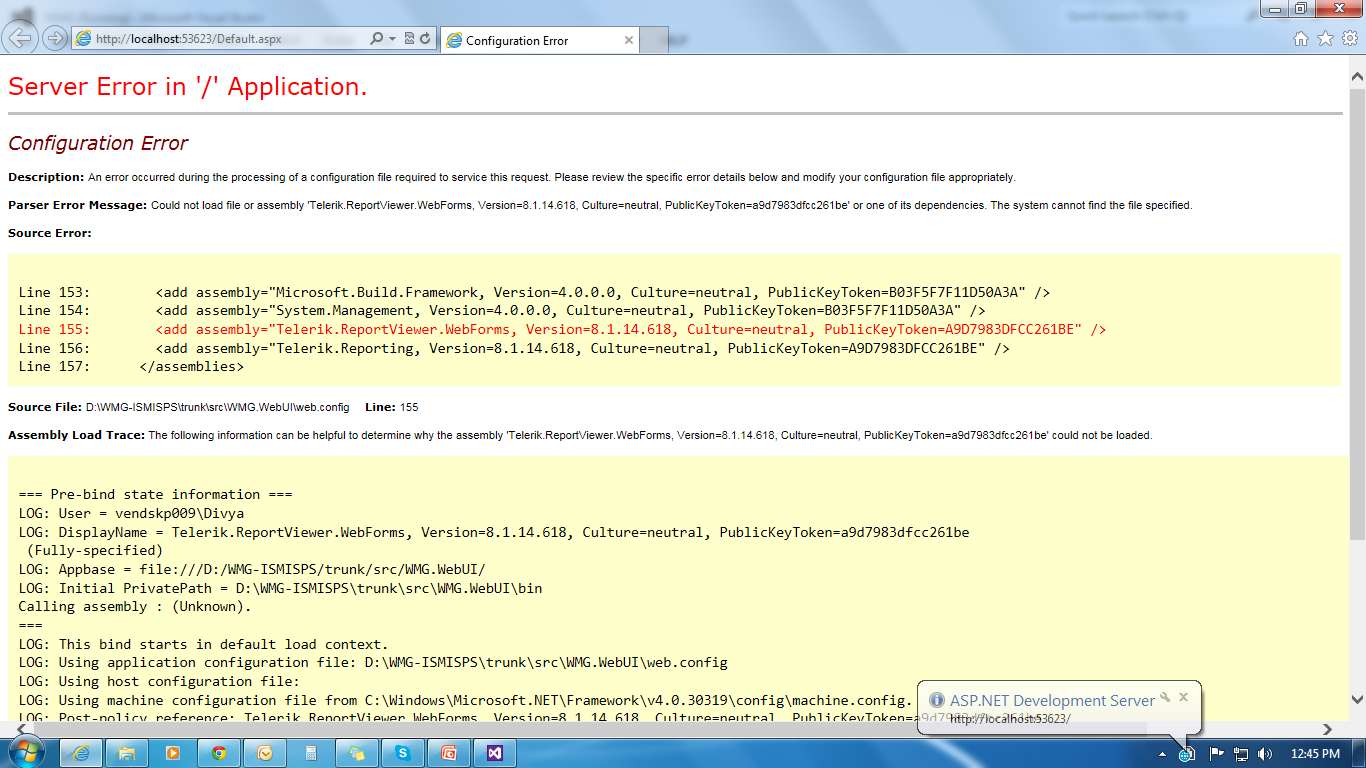The height and width of the screenshot is (768, 1366).
Task: Click Line 153 Microsoft.Build.Framework assembly text
Action: (534, 292)
